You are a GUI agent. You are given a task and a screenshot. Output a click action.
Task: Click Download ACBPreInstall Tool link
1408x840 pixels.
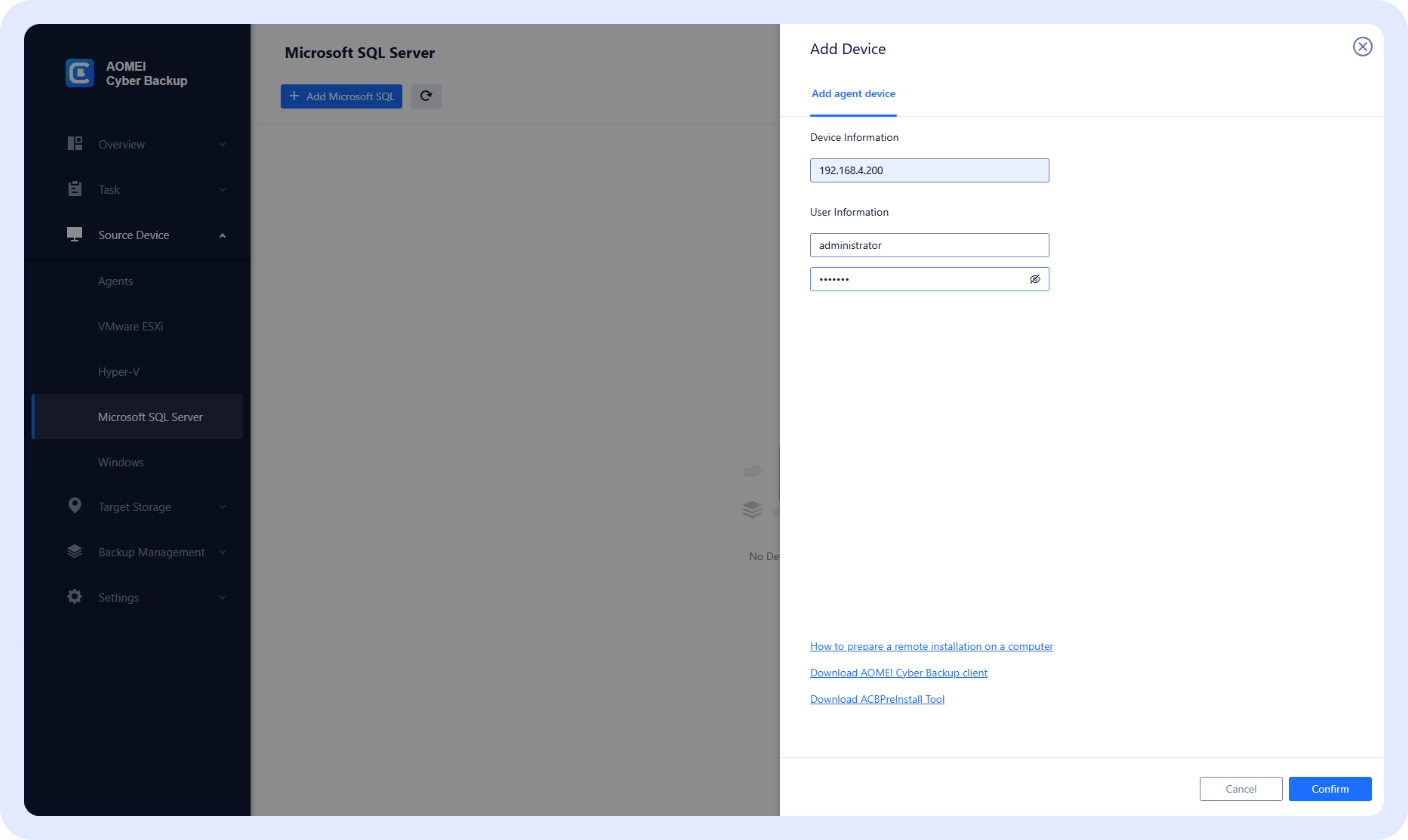tap(877, 699)
